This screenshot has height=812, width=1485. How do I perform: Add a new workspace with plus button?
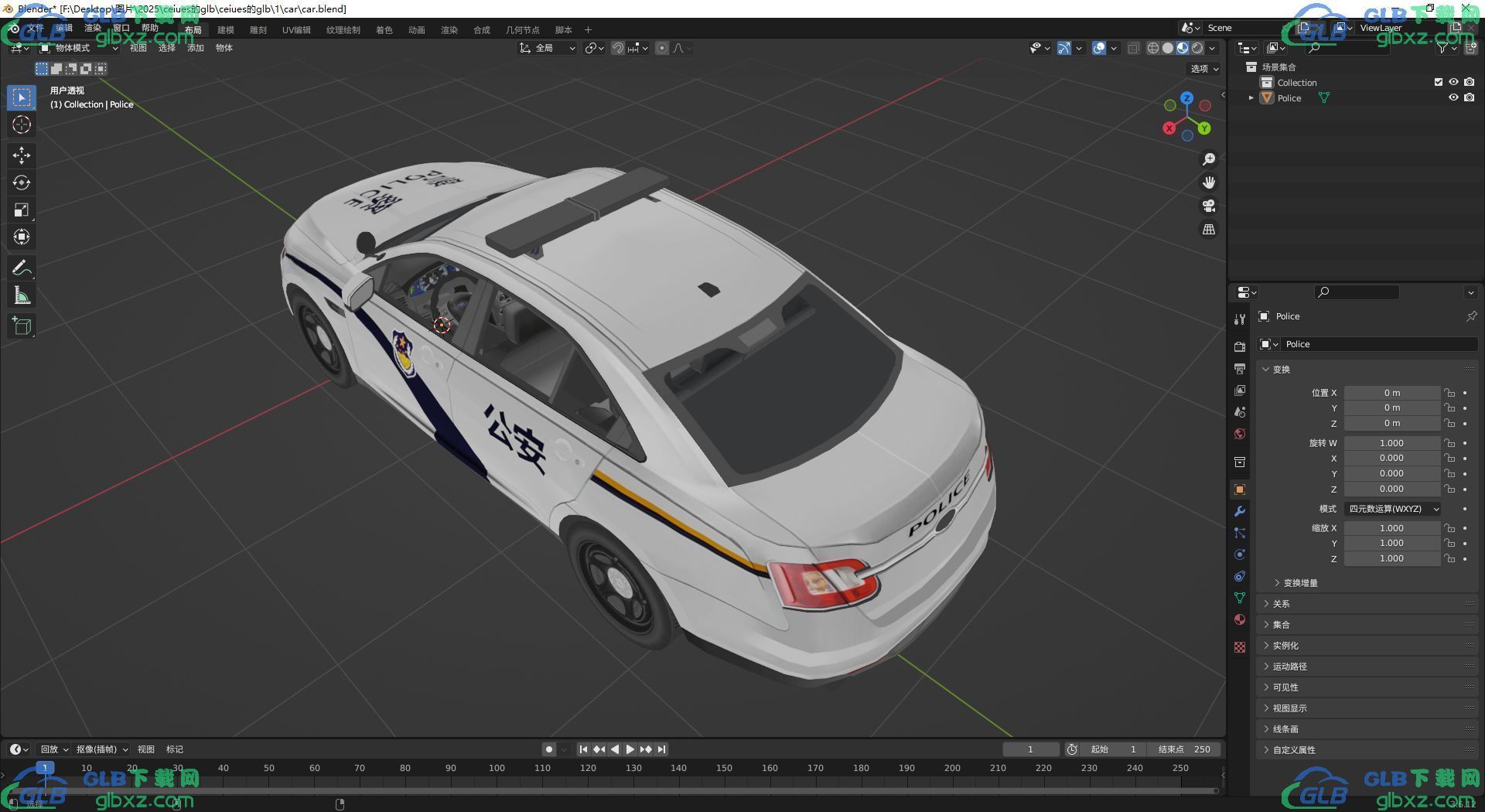tap(588, 30)
